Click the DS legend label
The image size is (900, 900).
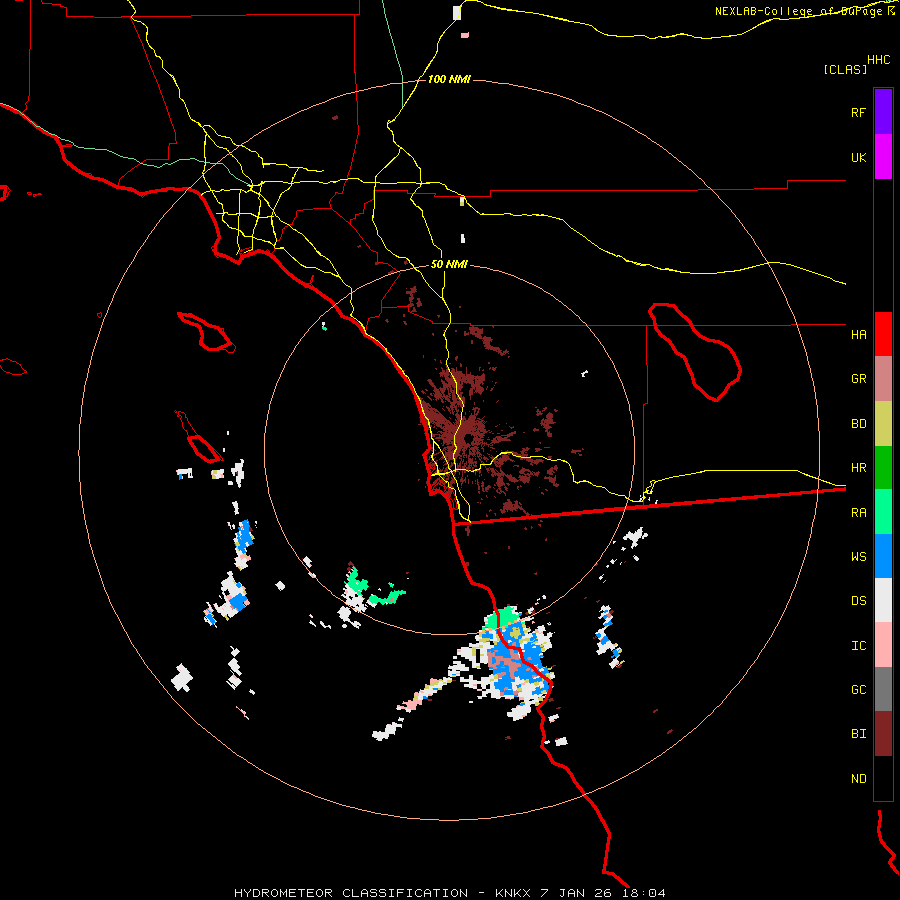click(858, 601)
